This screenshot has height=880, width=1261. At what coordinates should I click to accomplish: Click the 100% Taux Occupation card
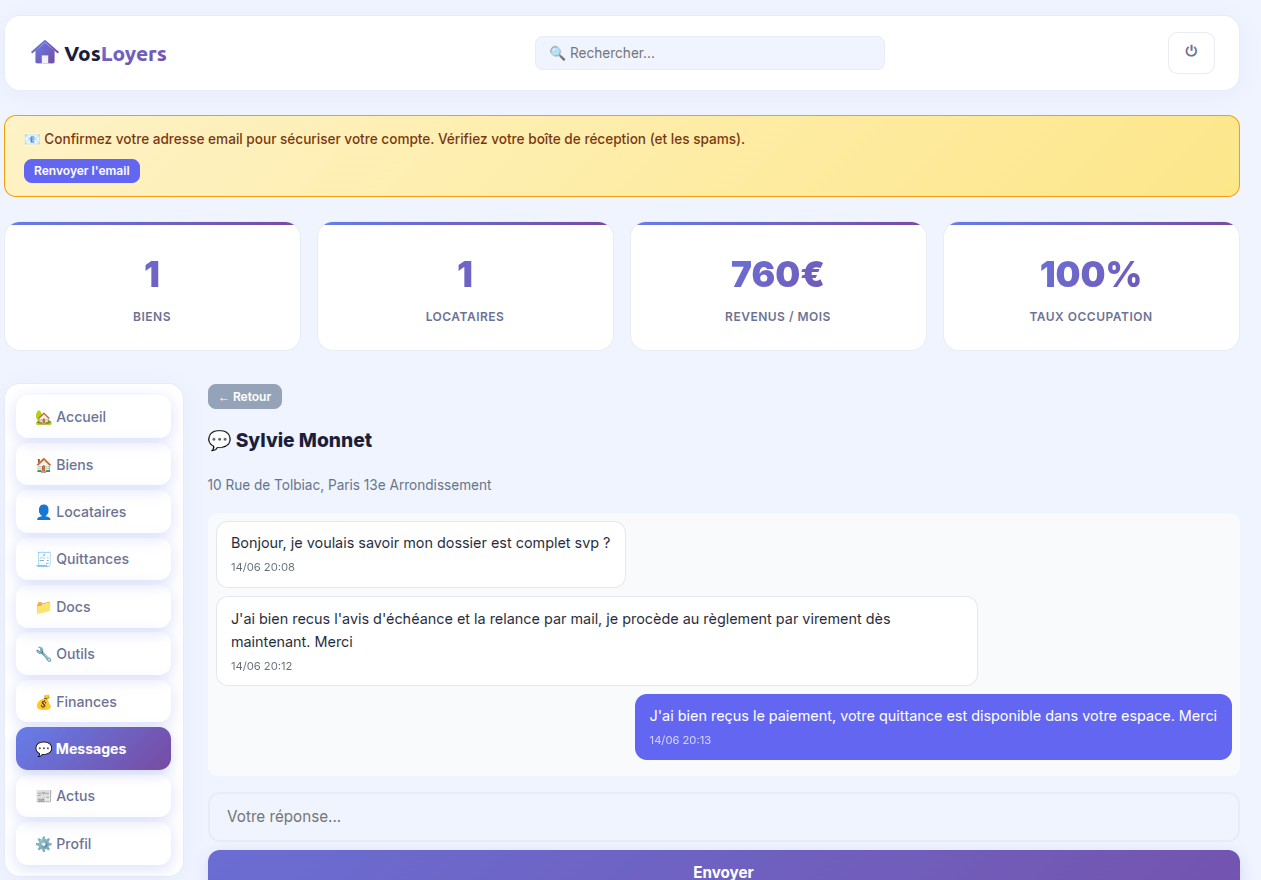(x=1091, y=286)
